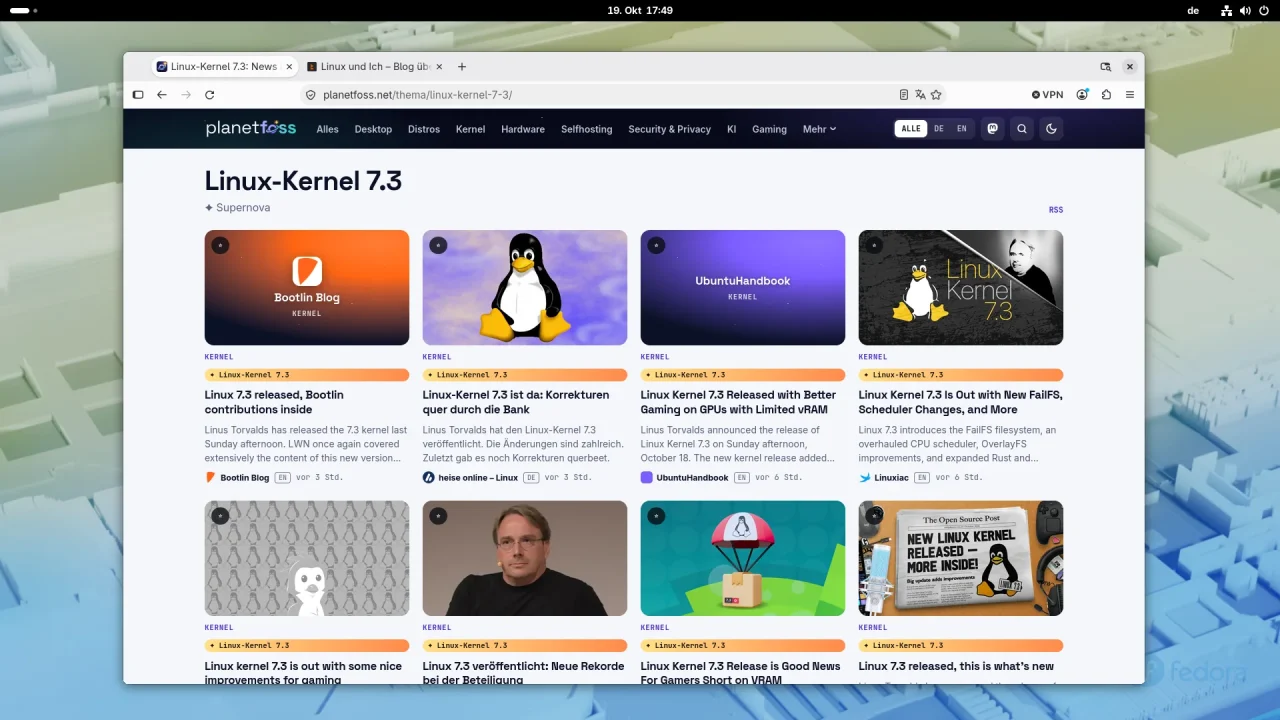
Task: Open the site search magnifier
Action: pyautogui.click(x=1022, y=129)
